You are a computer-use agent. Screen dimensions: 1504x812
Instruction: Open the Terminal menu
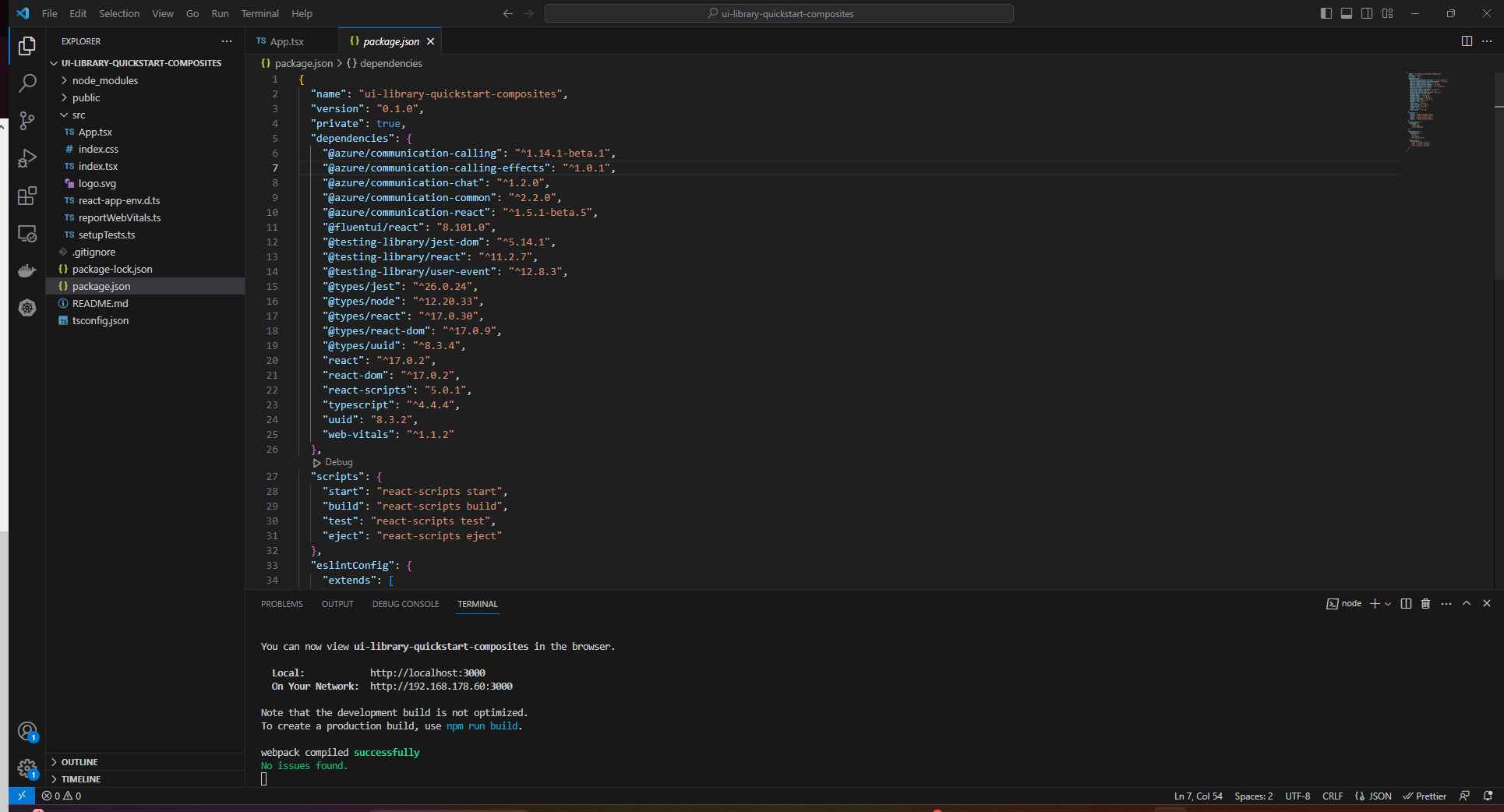259,13
